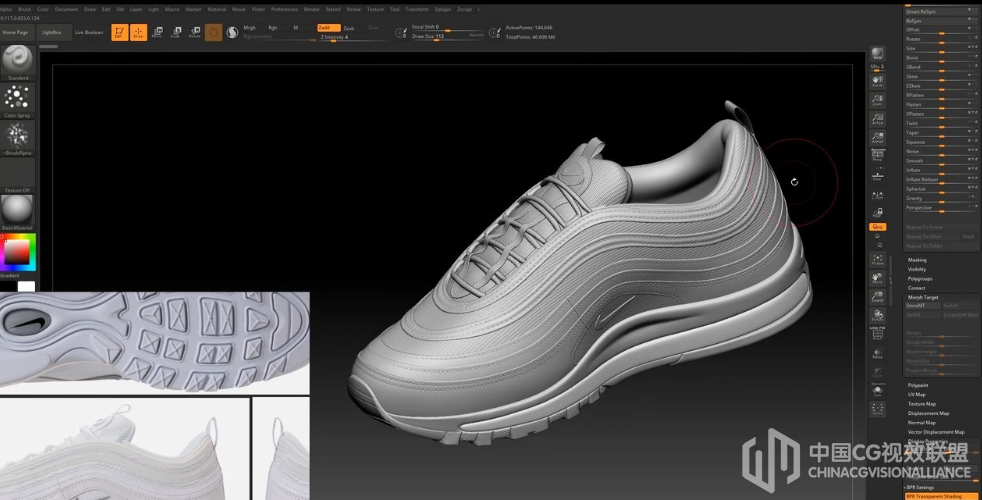Image resolution: width=982 pixels, height=500 pixels.
Task: Toggle the Solo icon
Action: [877, 391]
